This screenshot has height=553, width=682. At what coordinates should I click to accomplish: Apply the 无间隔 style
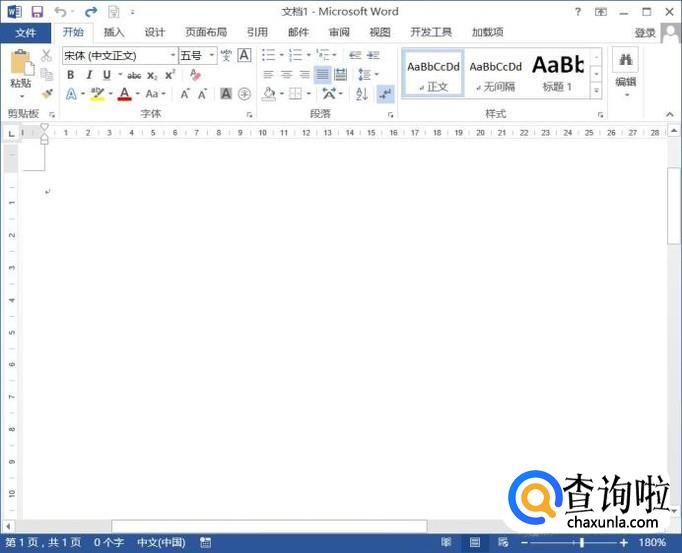tap(495, 74)
